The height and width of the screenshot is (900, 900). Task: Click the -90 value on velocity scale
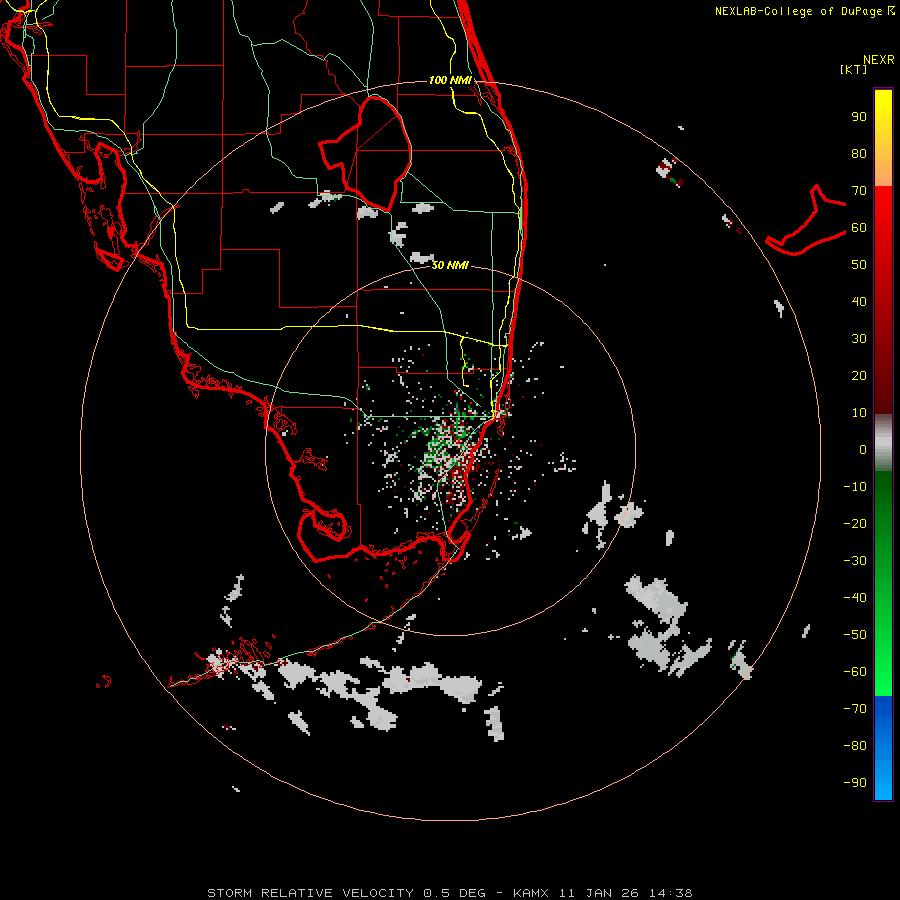855,783
